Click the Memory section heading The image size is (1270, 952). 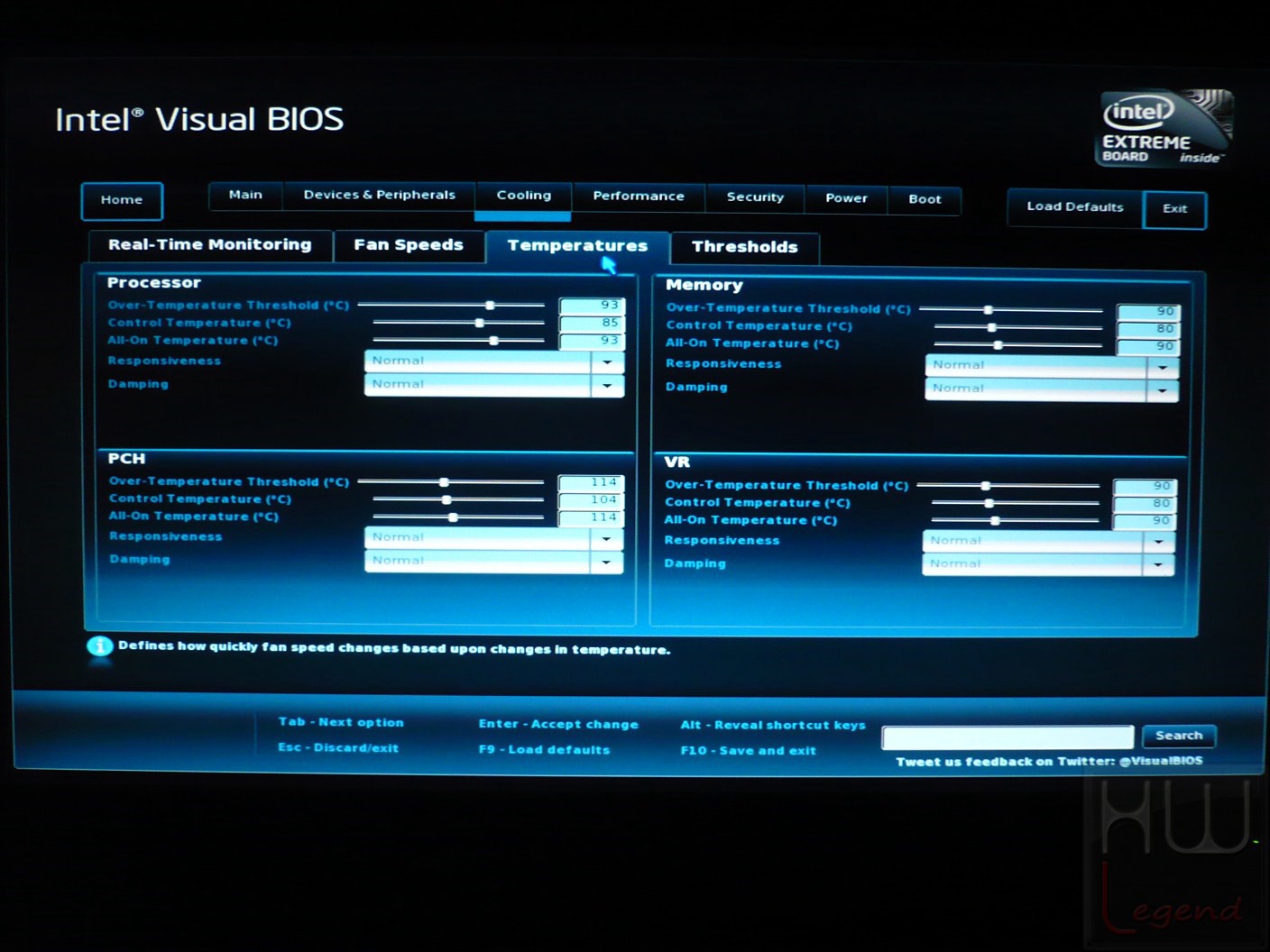point(704,286)
